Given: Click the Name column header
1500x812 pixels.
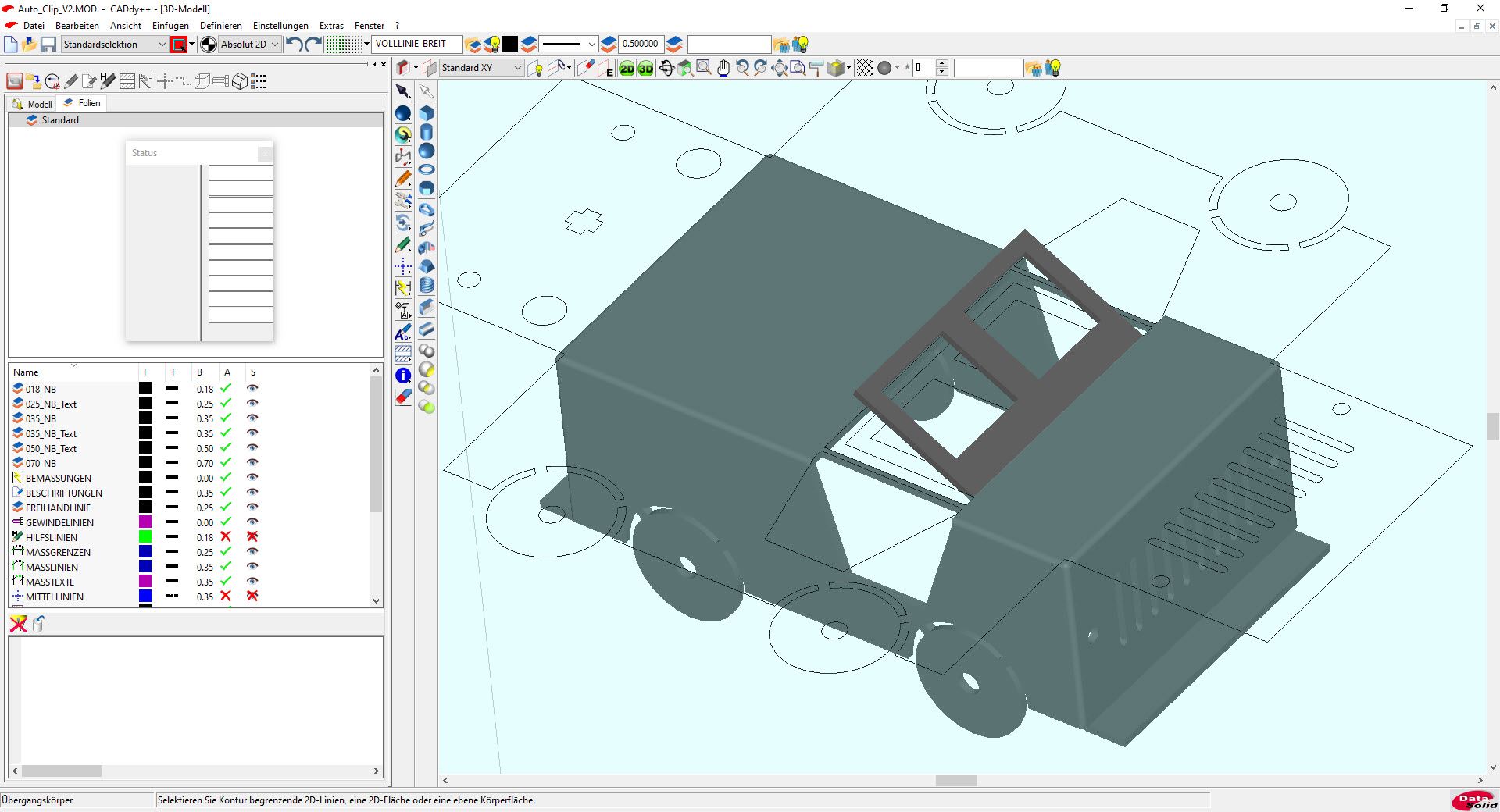Looking at the screenshot, I should pos(26,372).
